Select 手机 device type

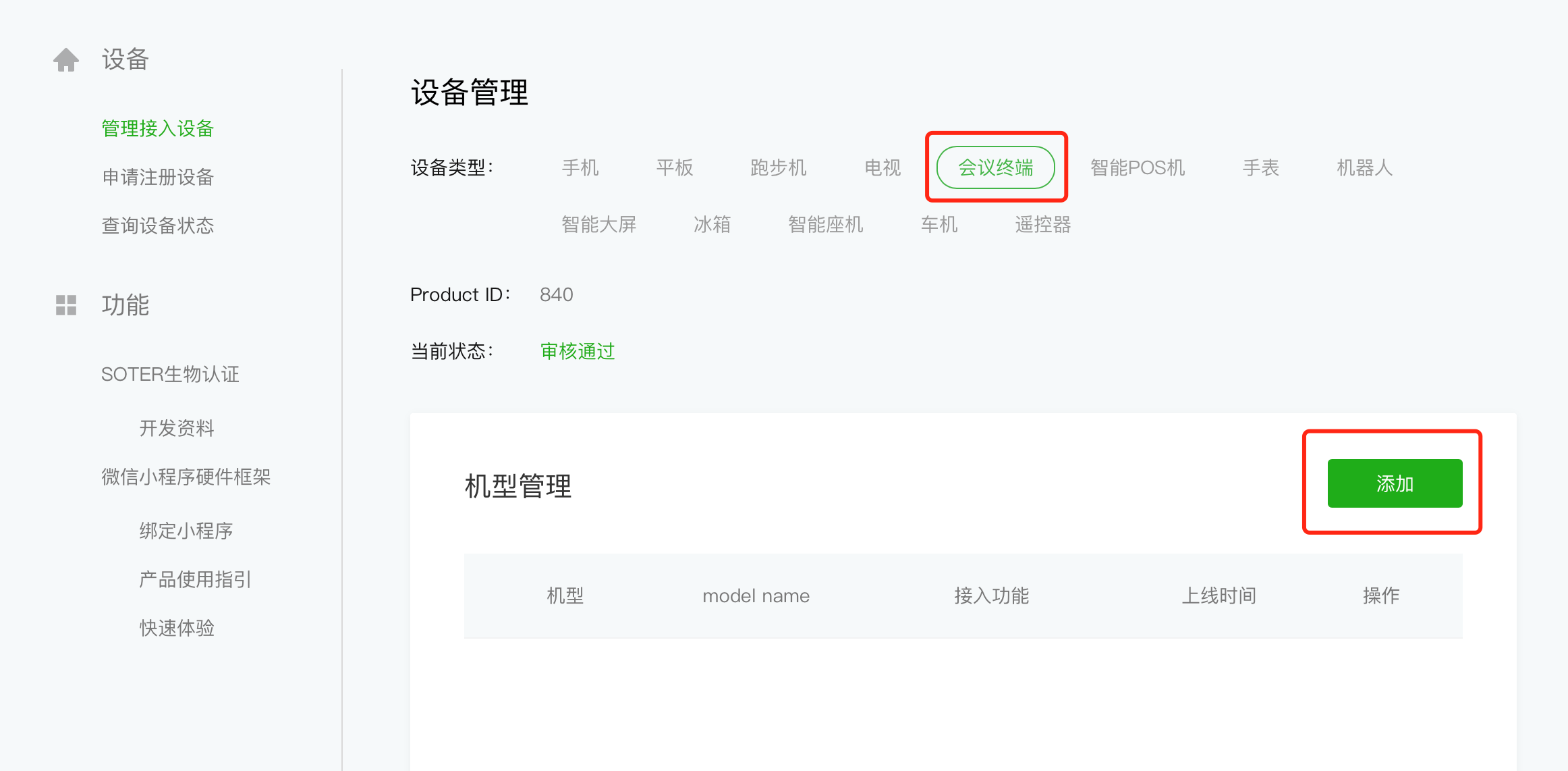click(x=580, y=167)
